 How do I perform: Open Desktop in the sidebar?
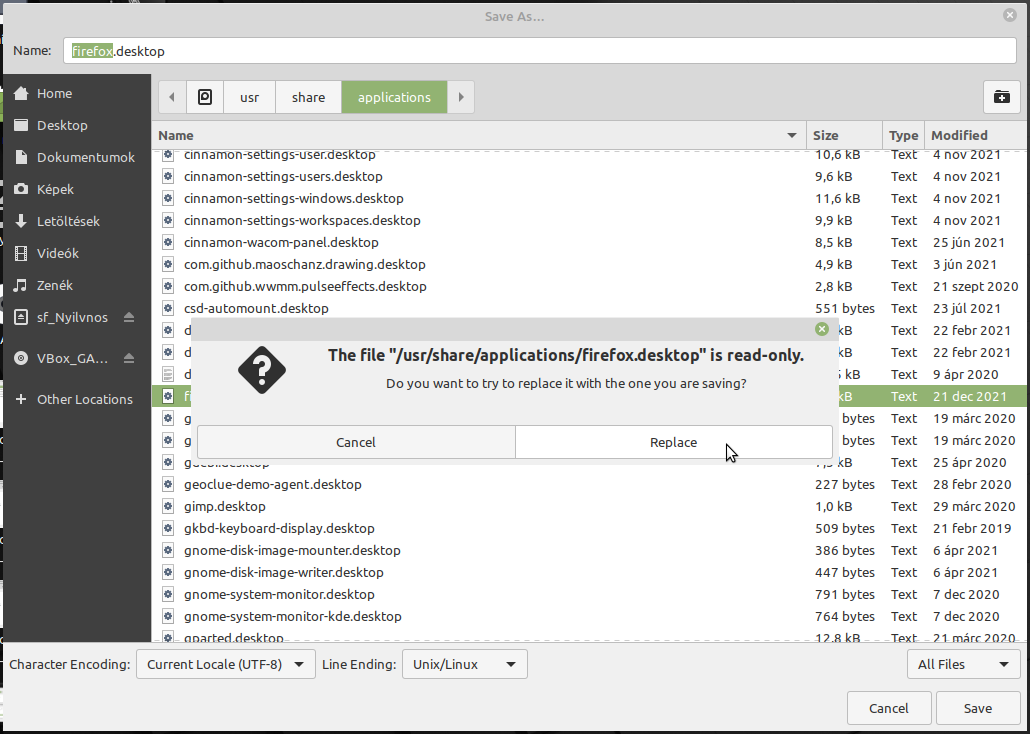[77, 125]
